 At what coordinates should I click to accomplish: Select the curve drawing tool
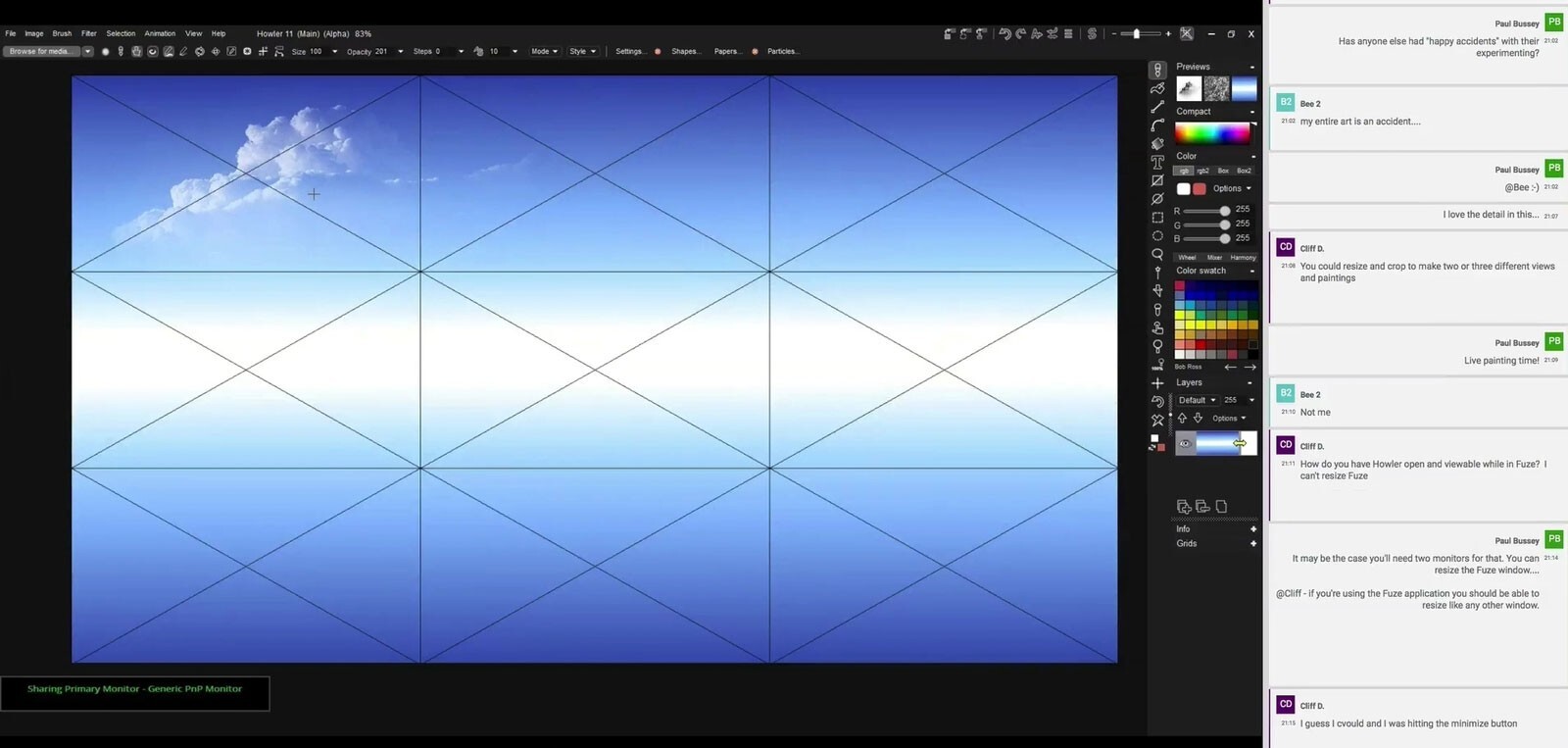[1157, 125]
